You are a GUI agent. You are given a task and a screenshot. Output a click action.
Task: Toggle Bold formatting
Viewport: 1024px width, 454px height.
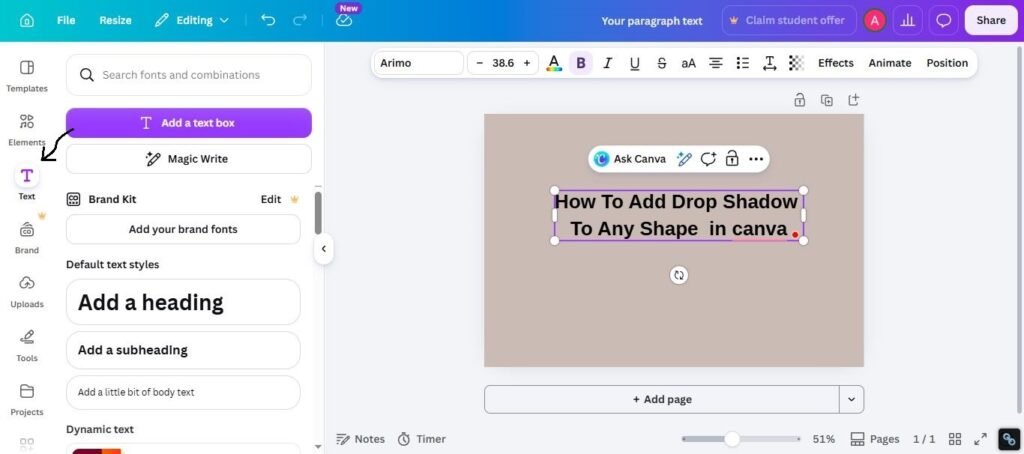coord(581,63)
